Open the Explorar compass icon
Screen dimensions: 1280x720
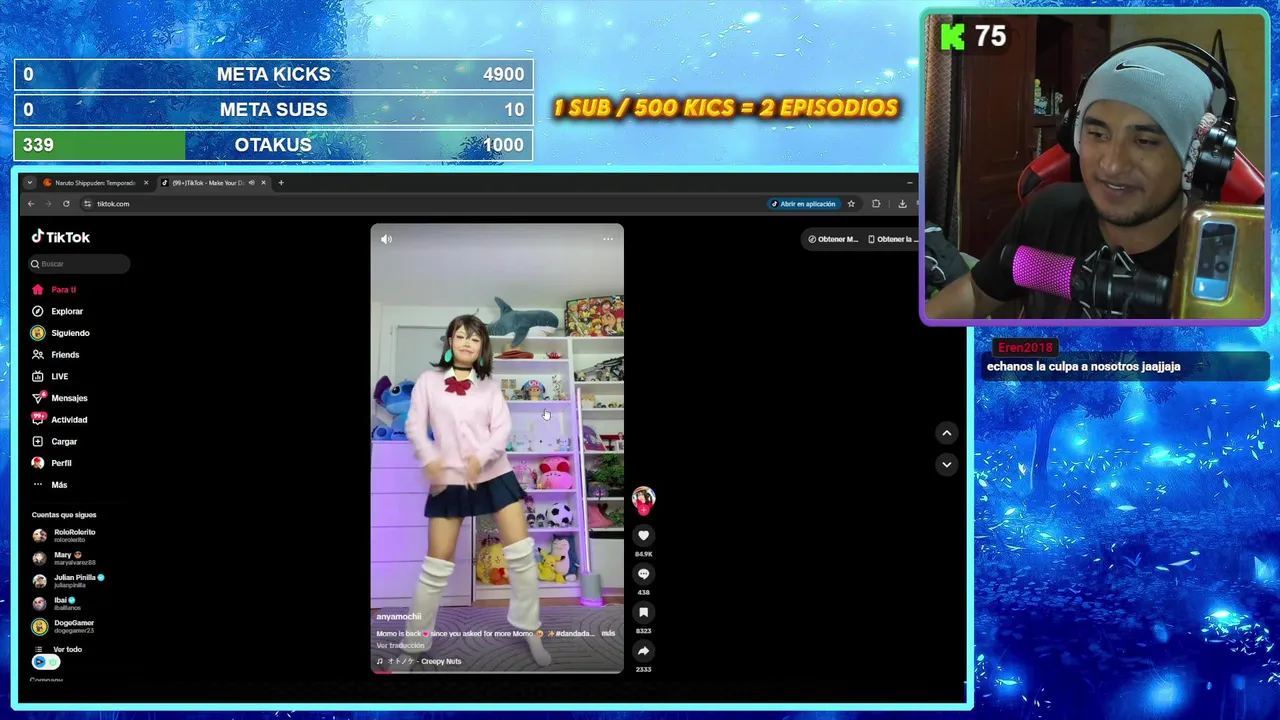pos(38,311)
